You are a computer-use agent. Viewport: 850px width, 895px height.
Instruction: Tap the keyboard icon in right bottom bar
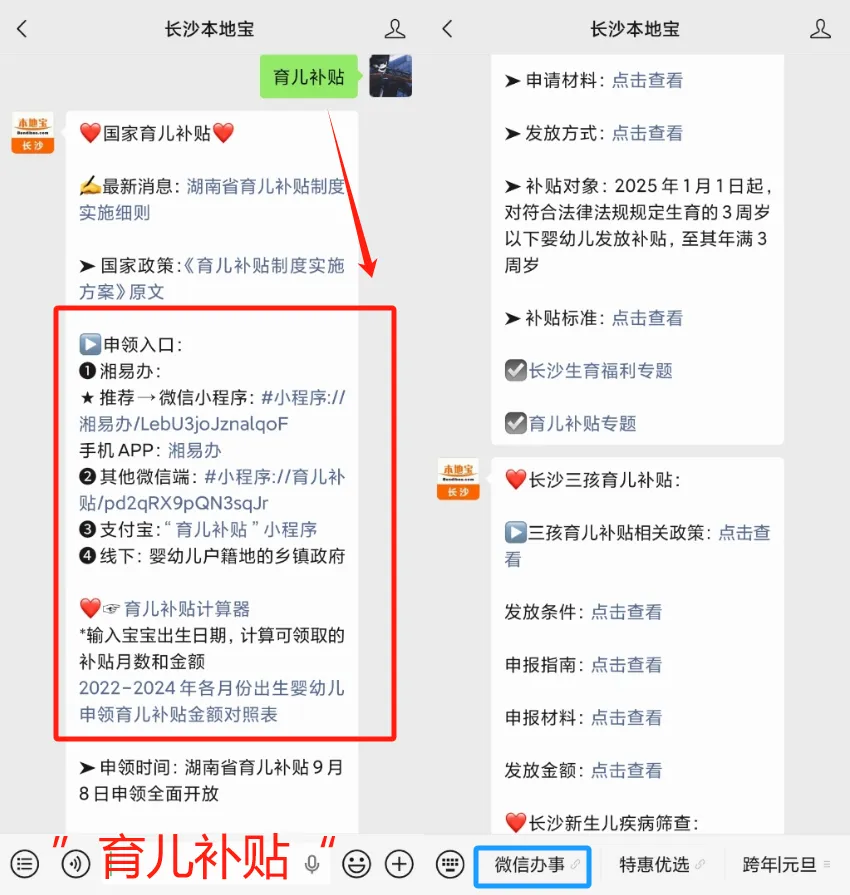tap(450, 864)
